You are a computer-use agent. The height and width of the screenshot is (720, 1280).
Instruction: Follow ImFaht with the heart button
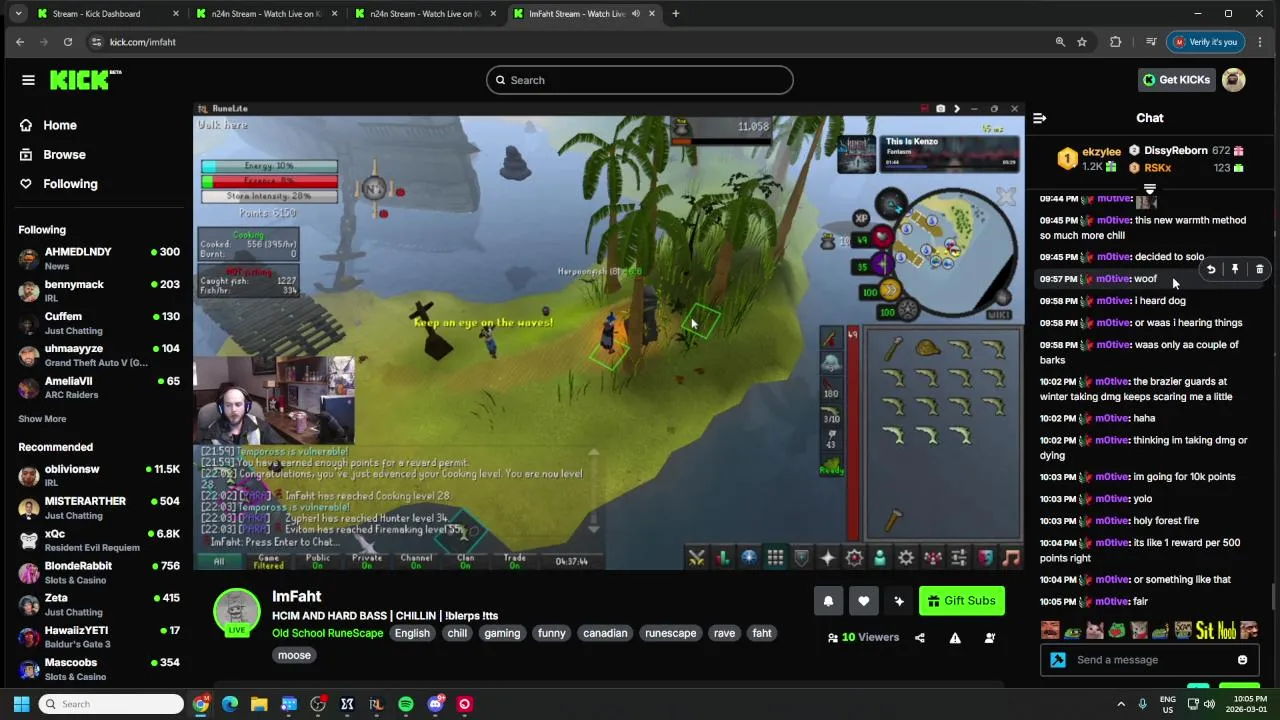pyautogui.click(x=863, y=601)
